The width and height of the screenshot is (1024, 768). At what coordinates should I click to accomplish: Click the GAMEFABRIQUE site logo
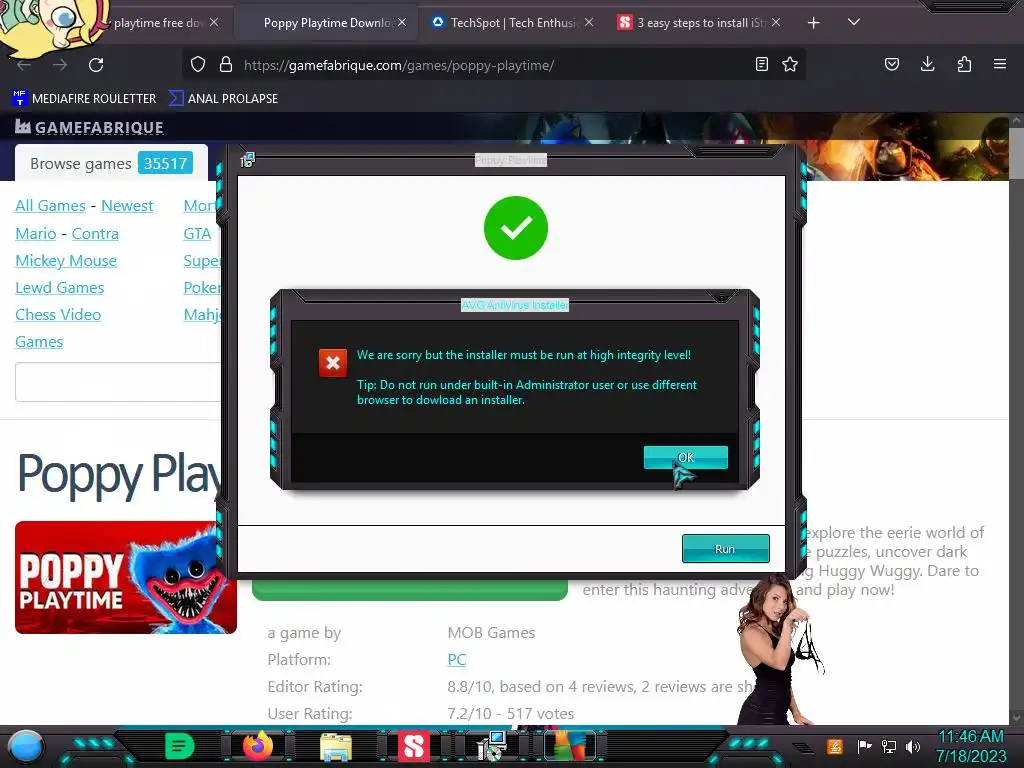89,127
